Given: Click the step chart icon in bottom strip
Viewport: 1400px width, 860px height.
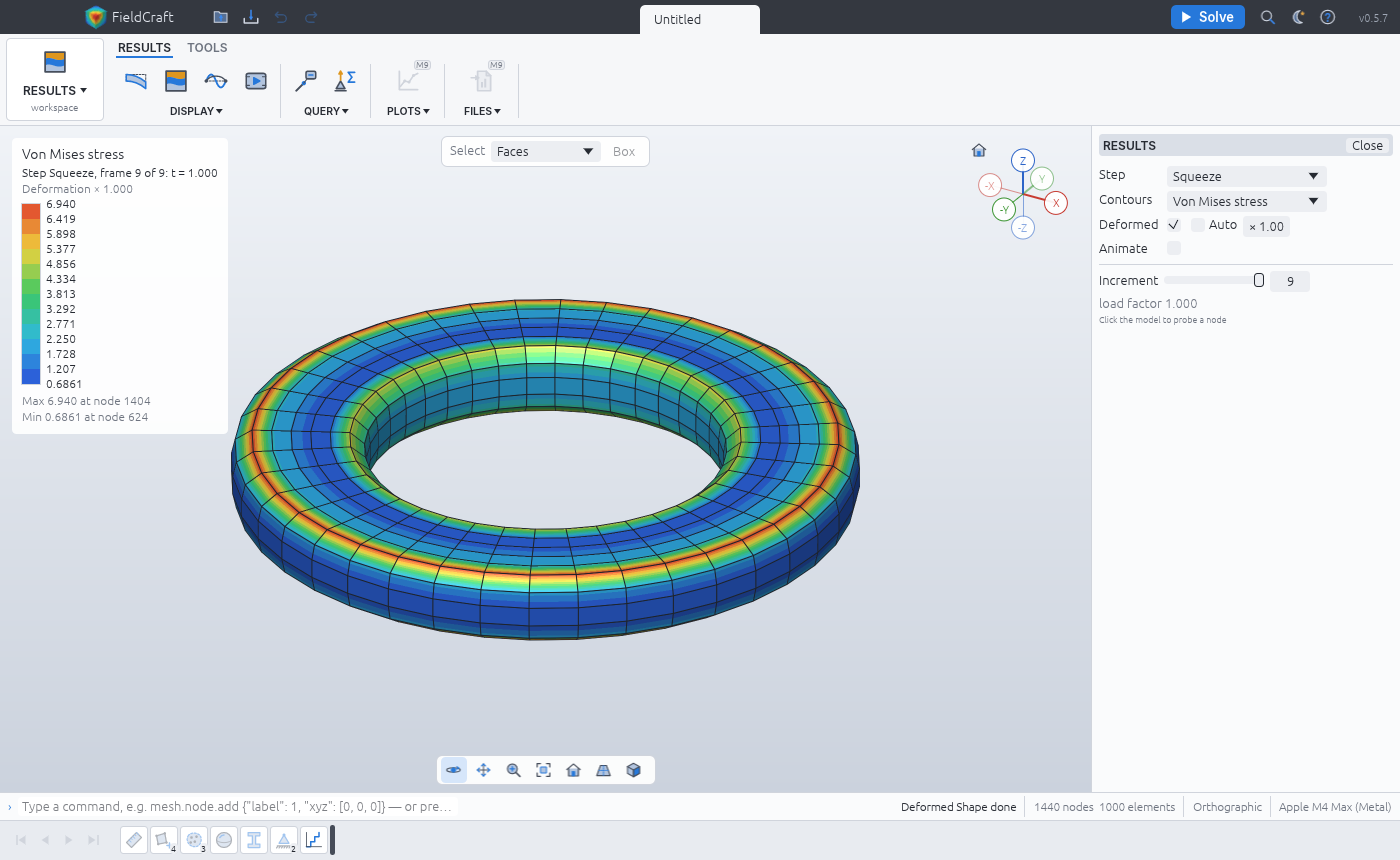Looking at the screenshot, I should [314, 840].
